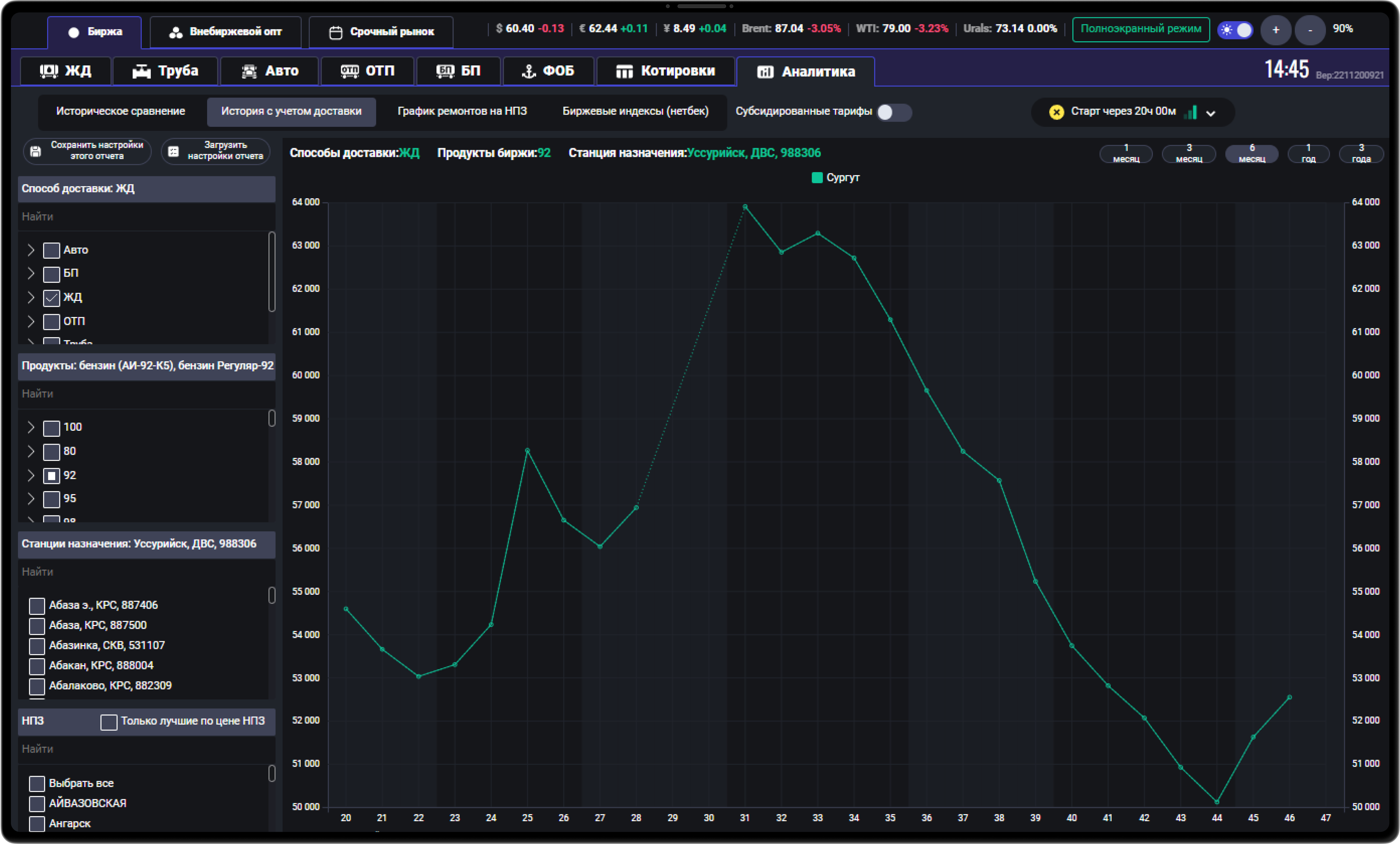1400x844 pixels.
Task: Click the НПЗ Найти search field
Action: (147, 750)
